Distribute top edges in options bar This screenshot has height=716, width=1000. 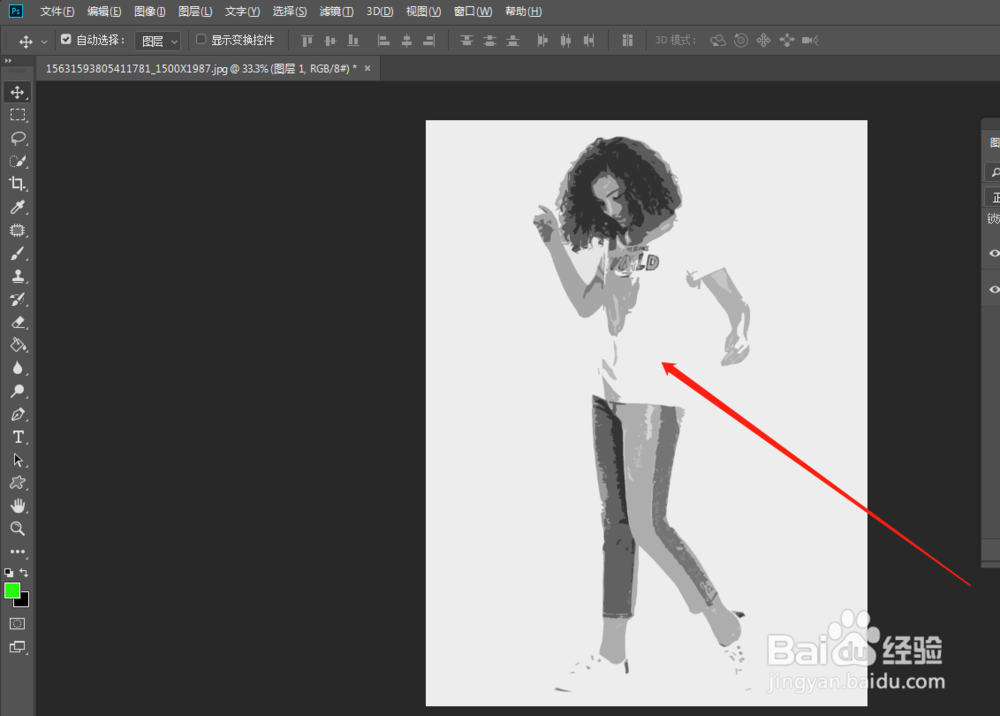[x=467, y=41]
